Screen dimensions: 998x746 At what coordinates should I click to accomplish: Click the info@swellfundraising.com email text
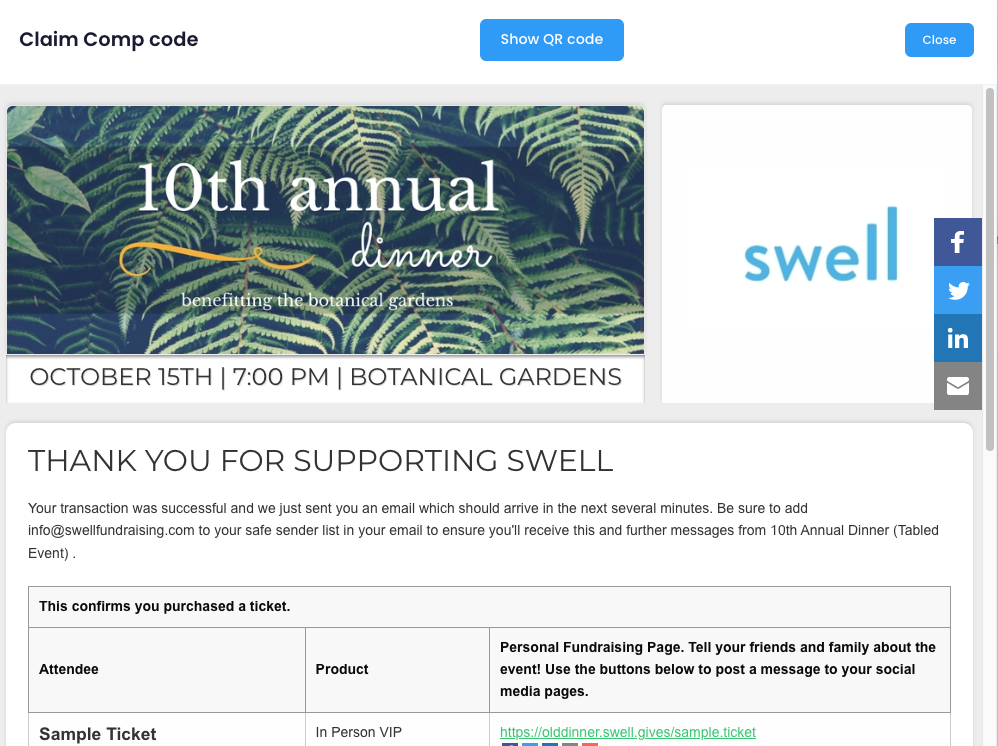[x=111, y=530]
